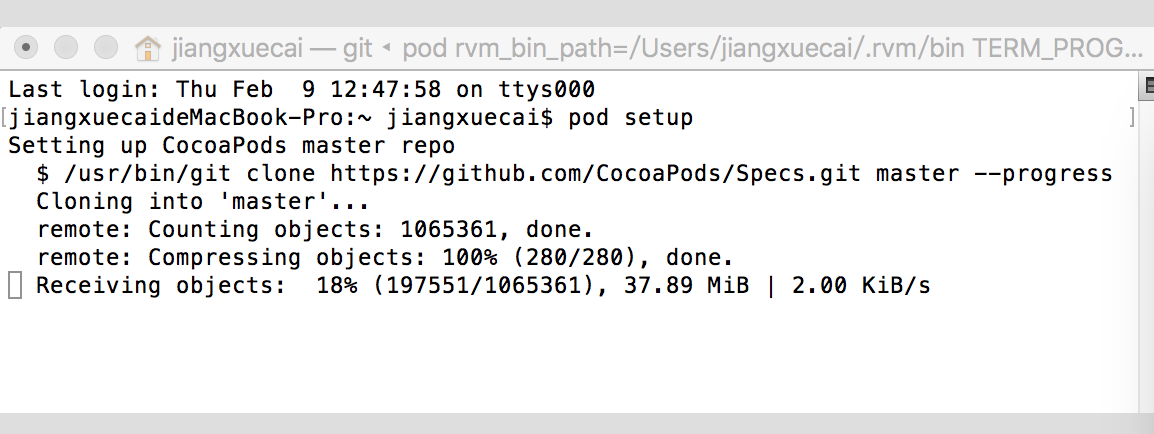1154x434 pixels.
Task: Click the GitHub CocoaPods Specs.git URL
Action: pyautogui.click(x=595, y=174)
